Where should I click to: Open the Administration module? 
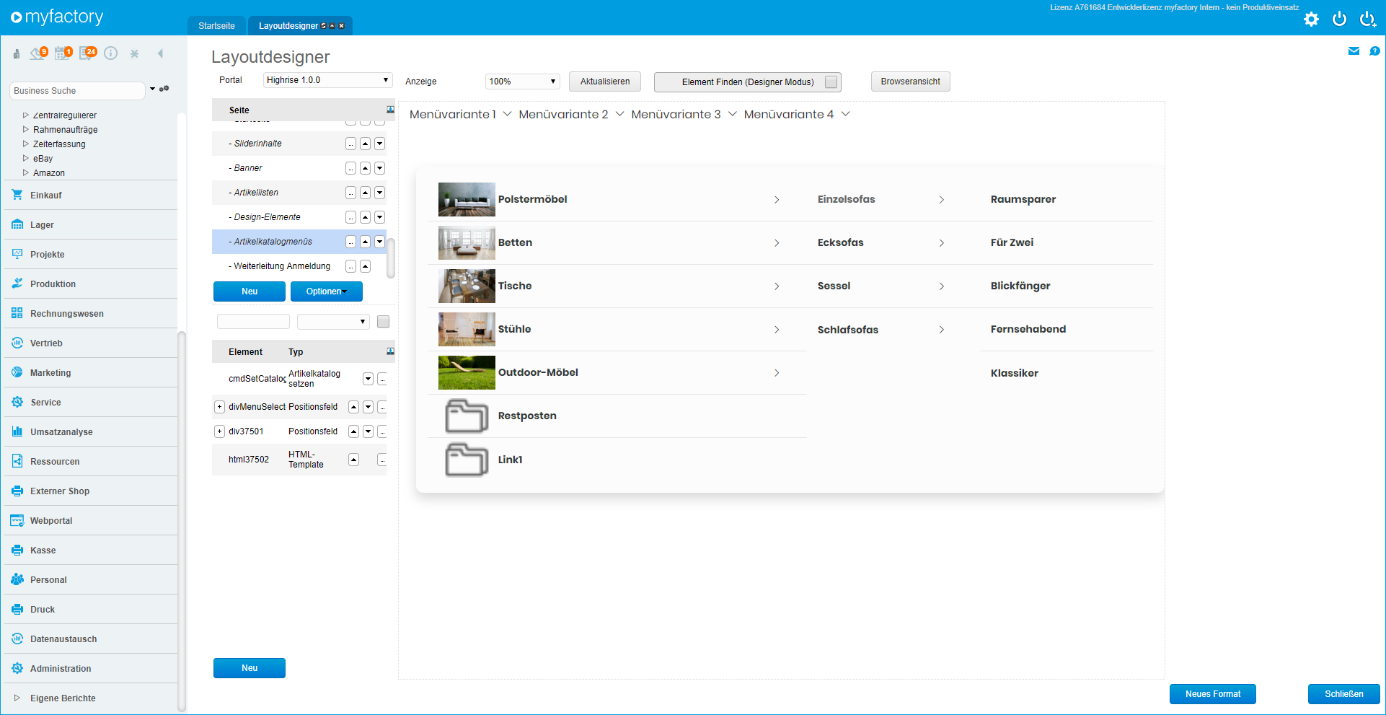pos(89,669)
